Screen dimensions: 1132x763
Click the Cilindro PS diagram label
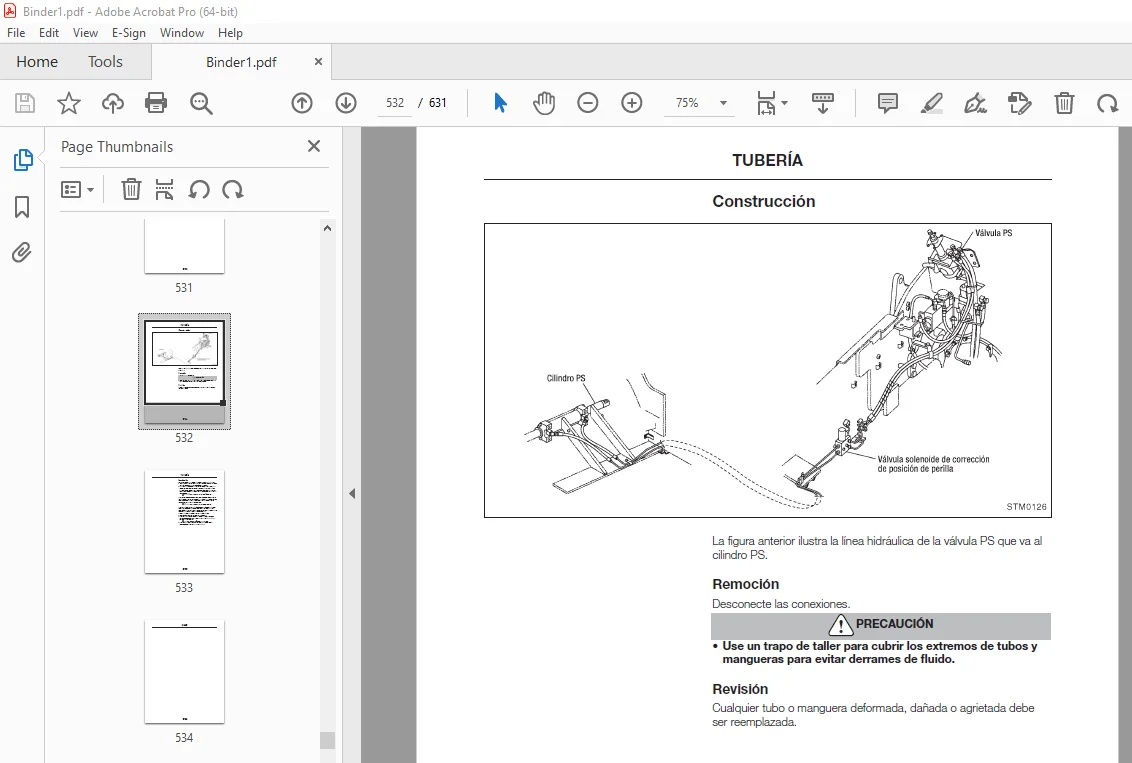(566, 378)
